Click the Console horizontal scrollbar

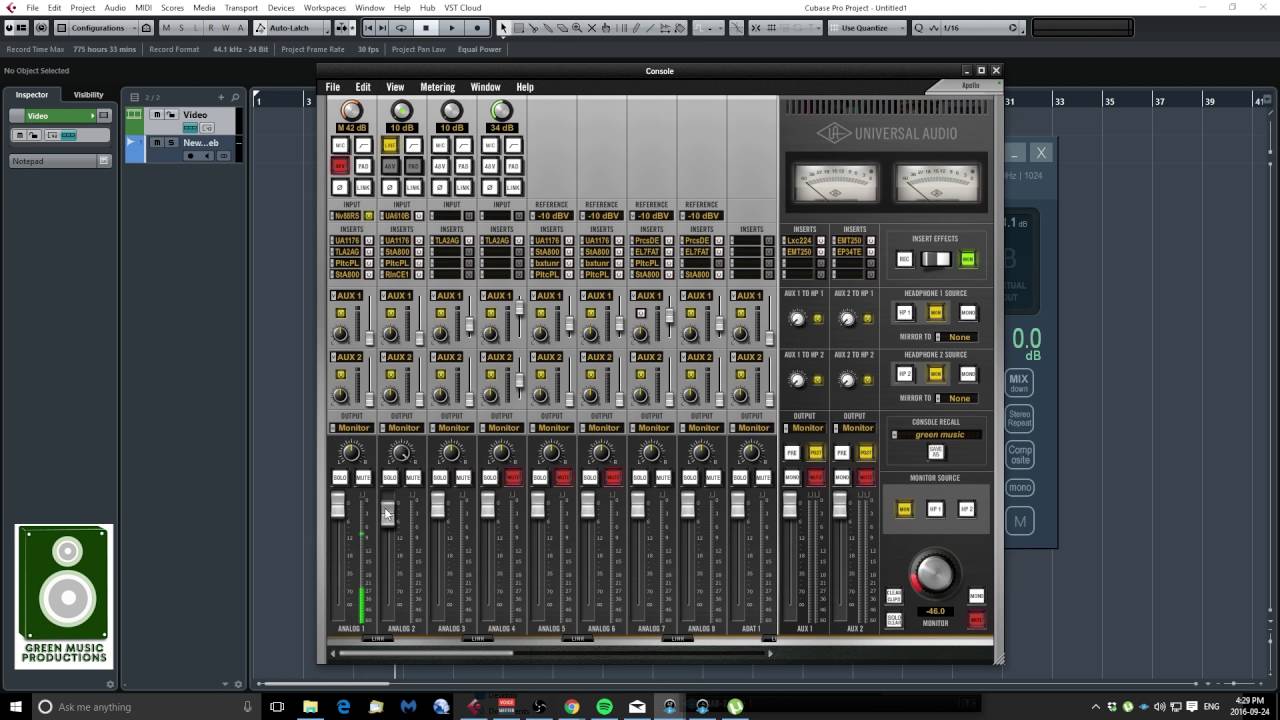426,654
